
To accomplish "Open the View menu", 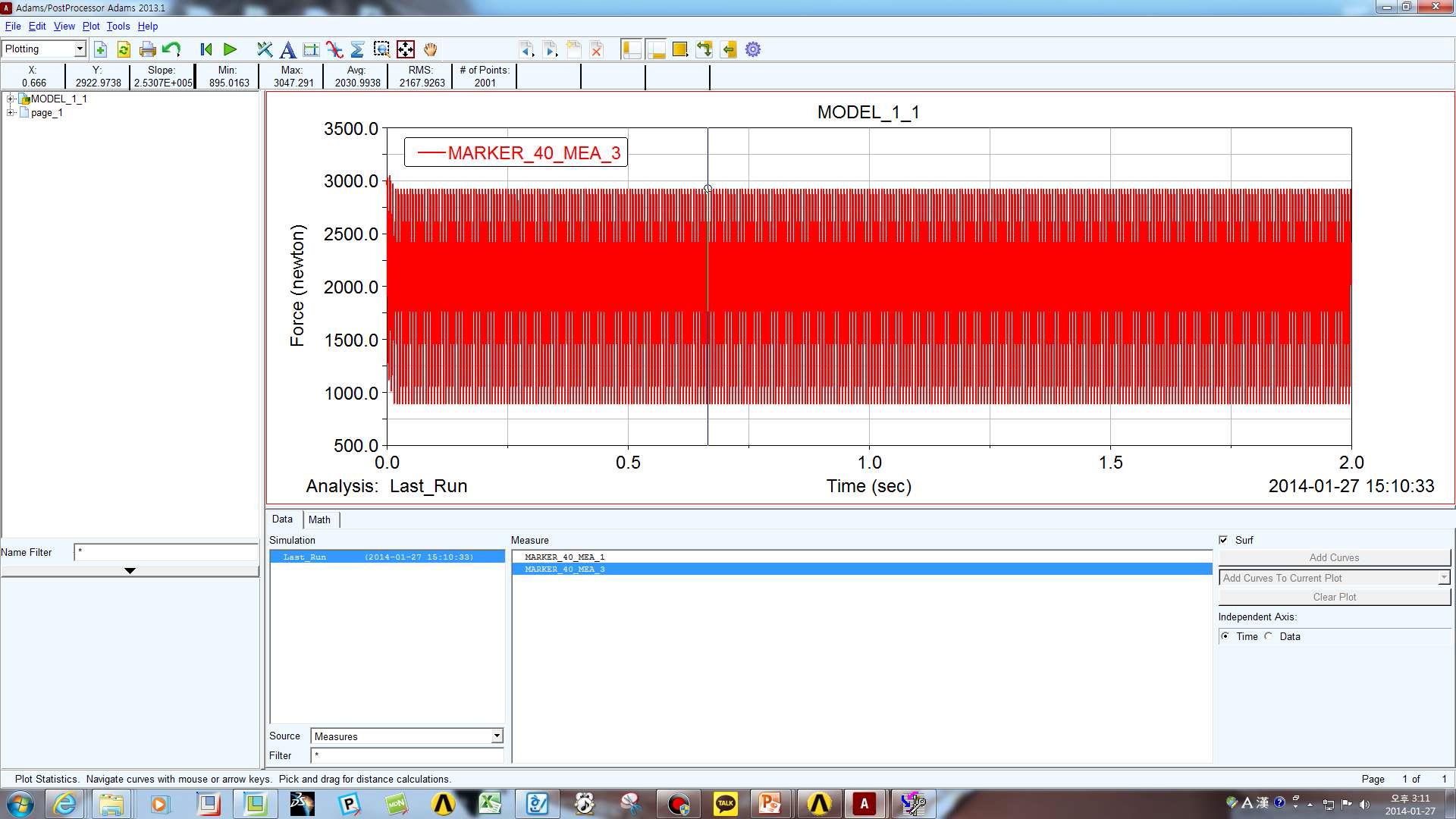I will point(64,26).
